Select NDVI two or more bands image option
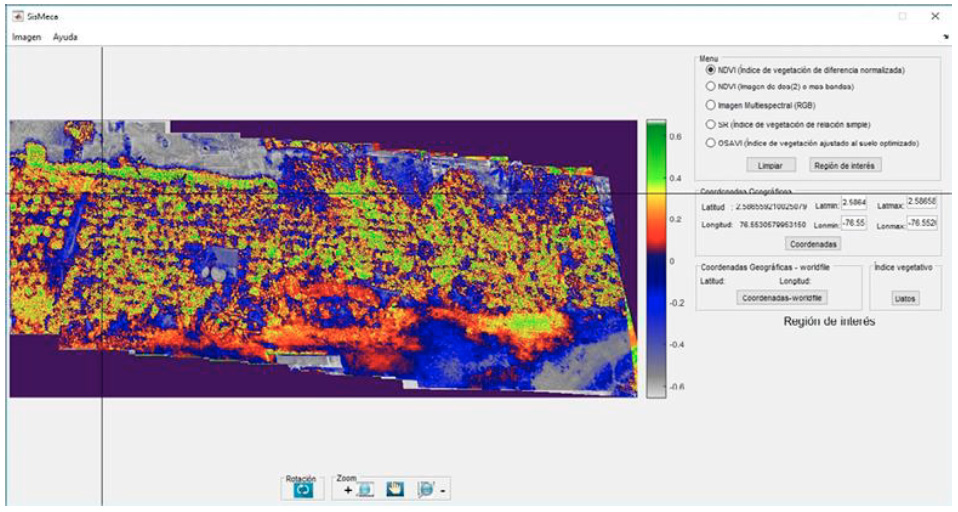Image resolution: width=958 pixels, height=512 pixels. click(711, 87)
